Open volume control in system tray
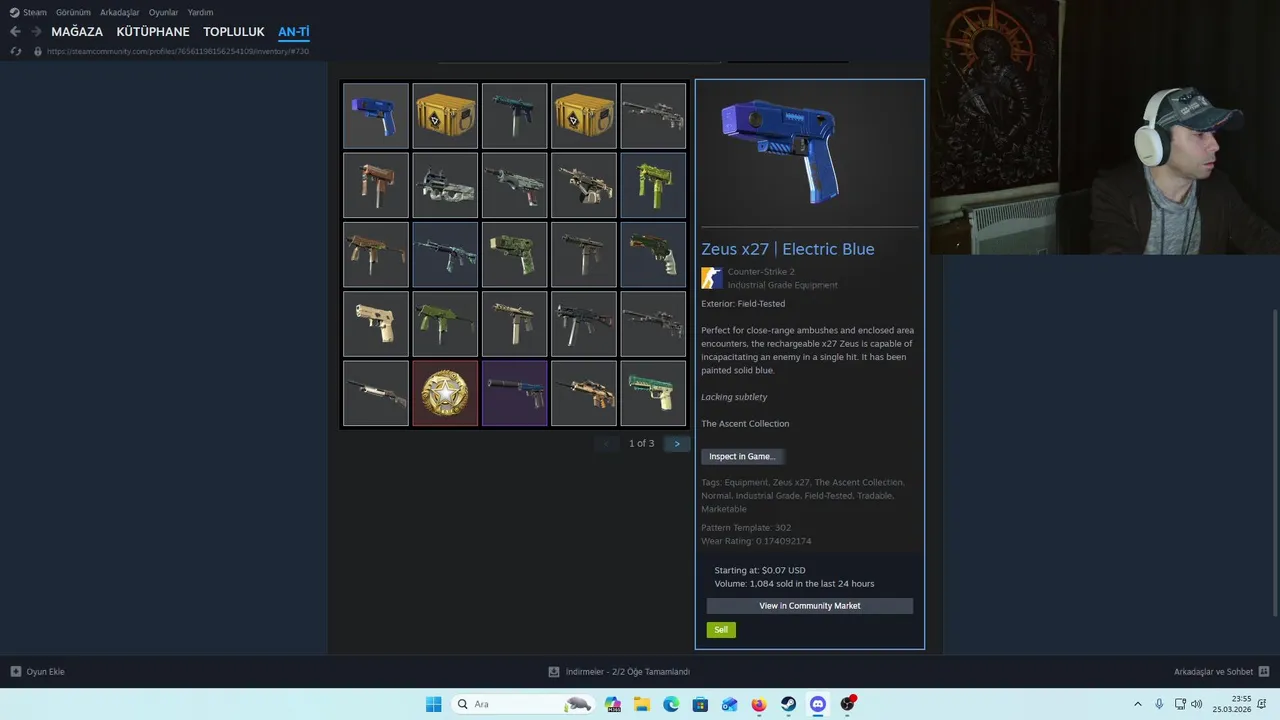 pyautogui.click(x=1197, y=704)
